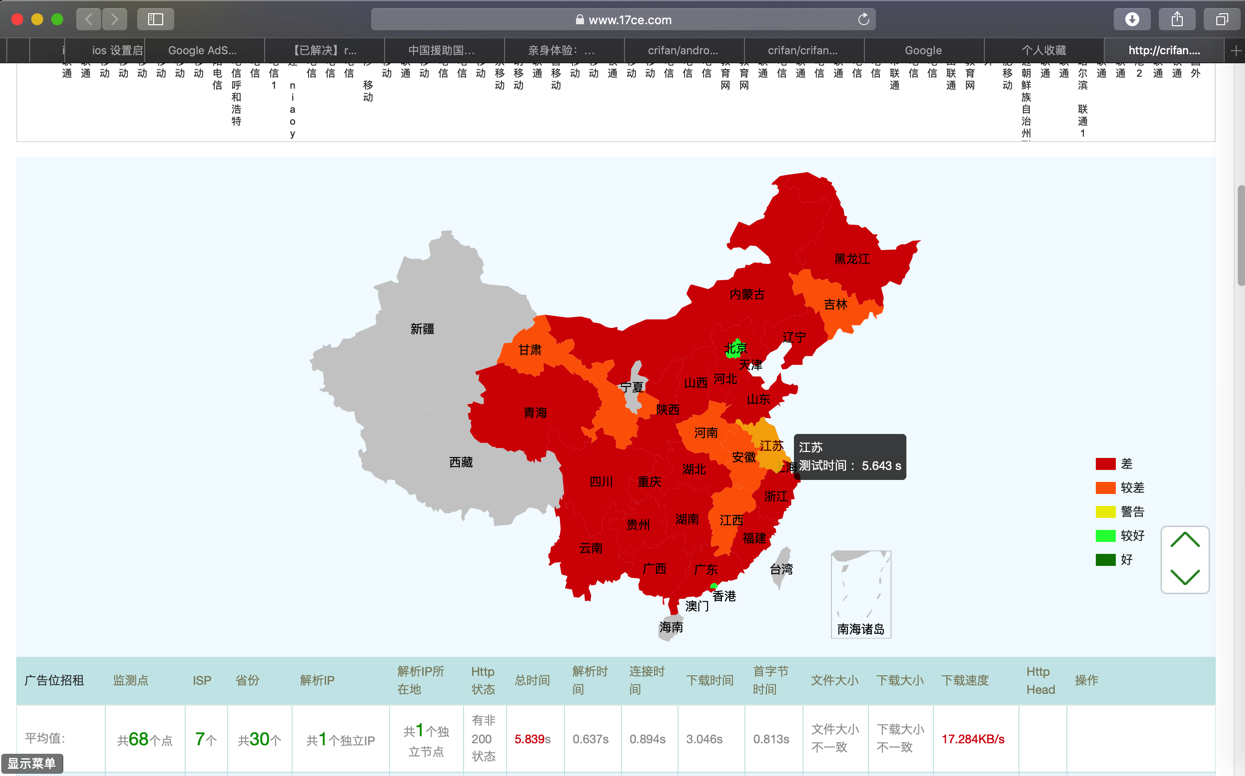Toggle the Safari sidebar button
This screenshot has width=1245, height=776.
(x=155, y=19)
